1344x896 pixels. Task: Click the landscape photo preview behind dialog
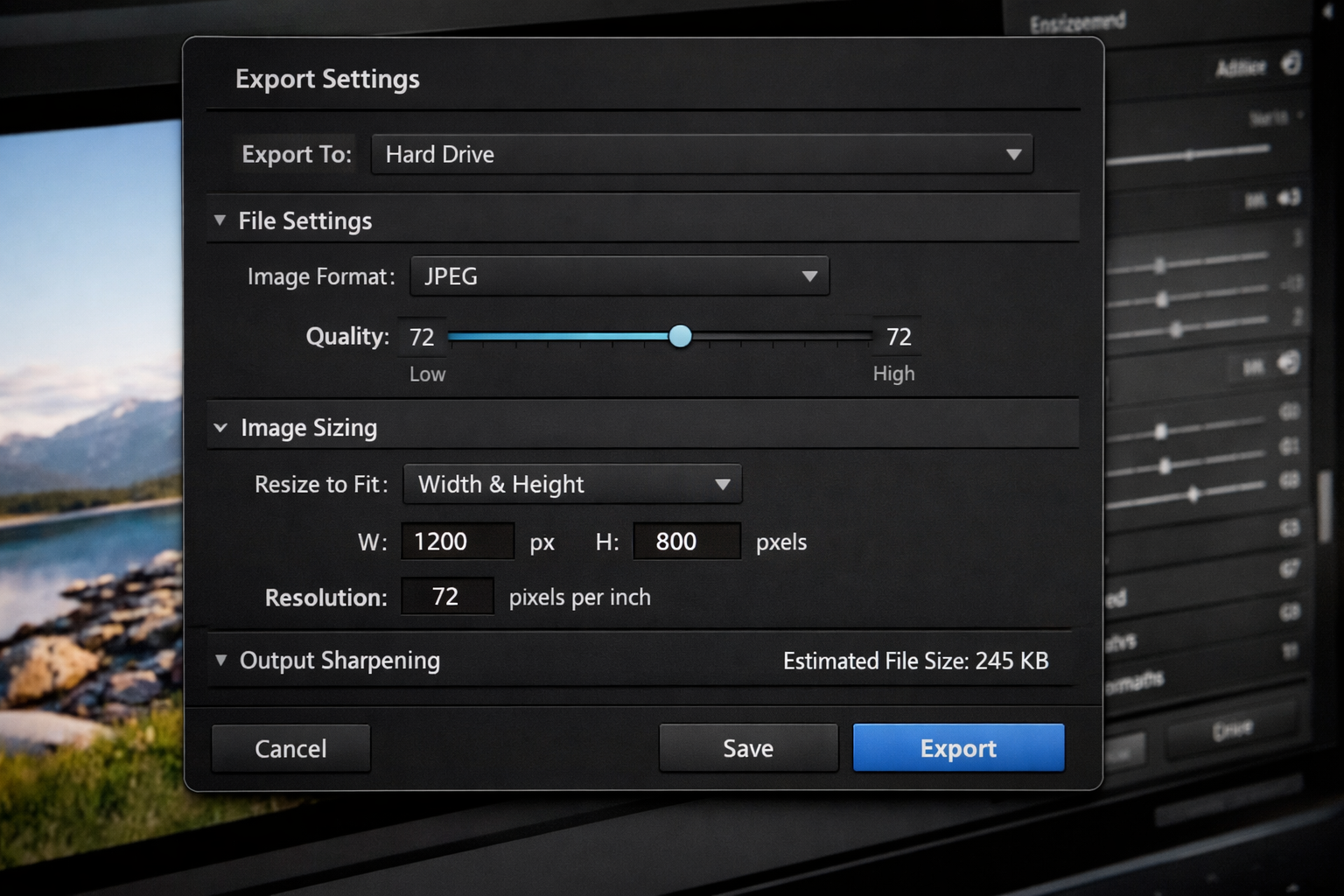click(87, 437)
